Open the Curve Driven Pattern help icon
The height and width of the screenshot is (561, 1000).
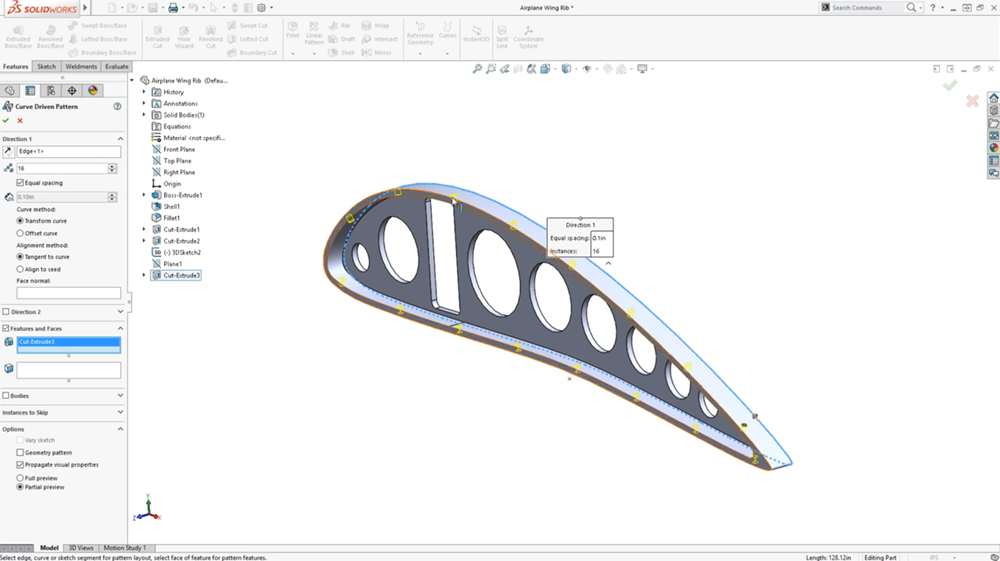click(117, 106)
